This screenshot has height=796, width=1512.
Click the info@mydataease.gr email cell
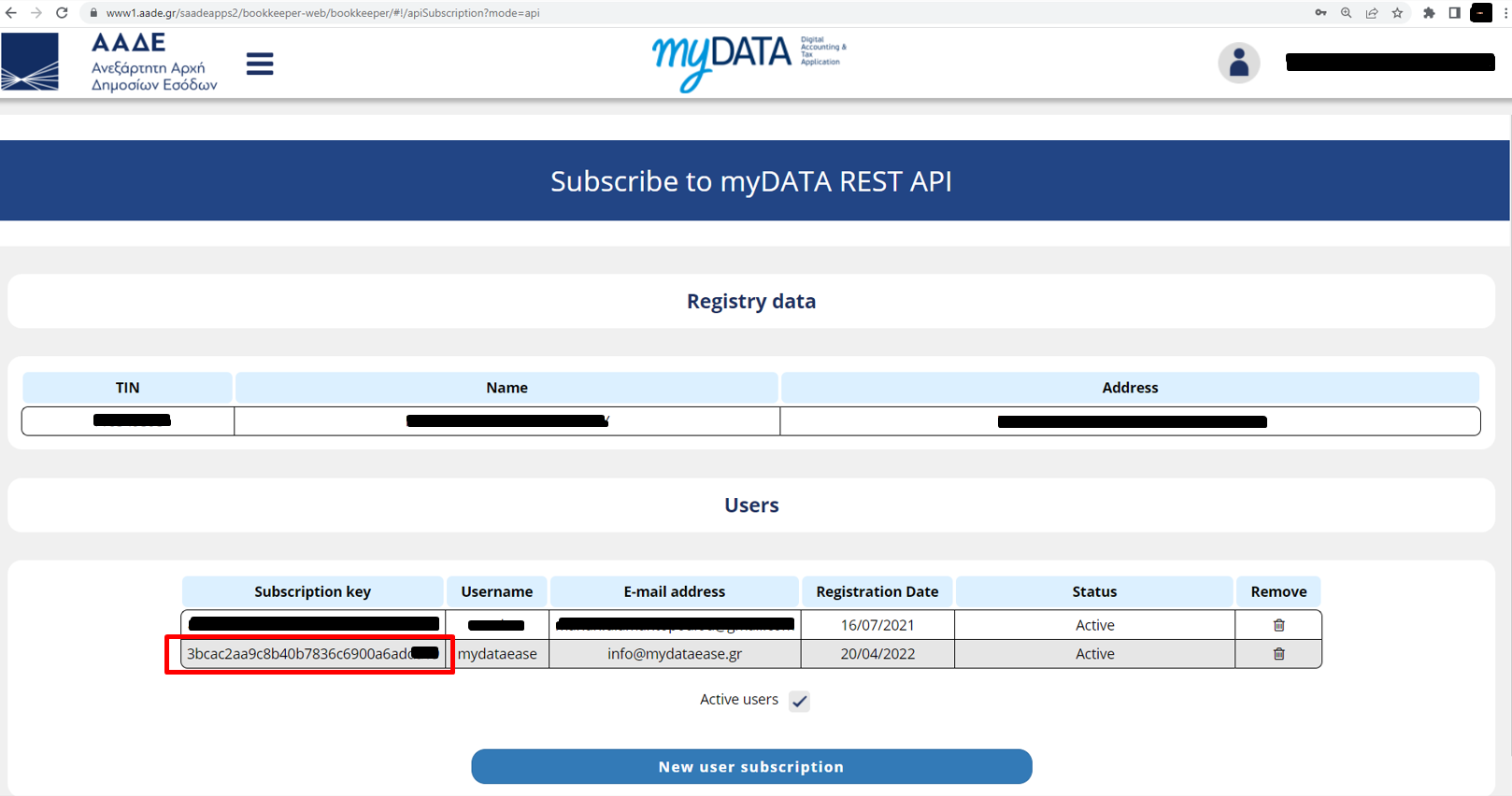click(674, 654)
